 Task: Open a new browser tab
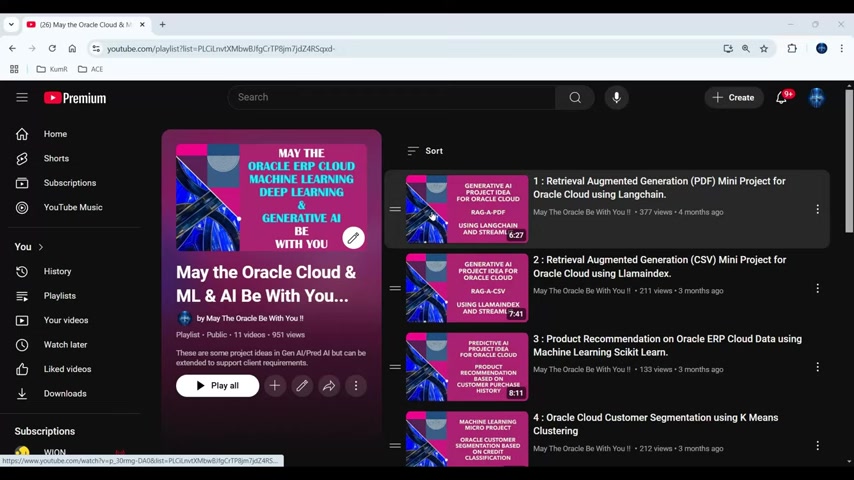coord(162,25)
